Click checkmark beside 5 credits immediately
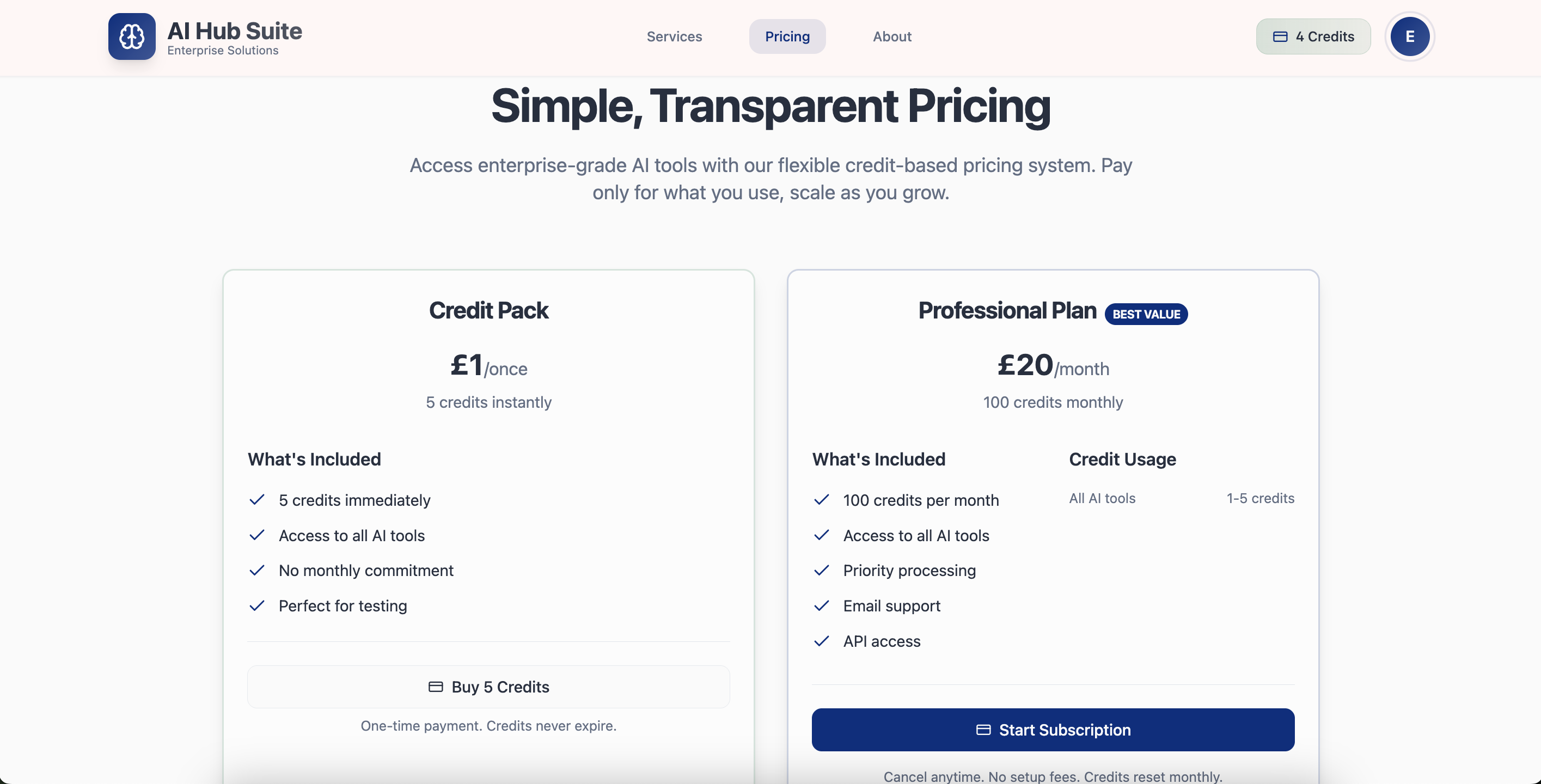 256,500
